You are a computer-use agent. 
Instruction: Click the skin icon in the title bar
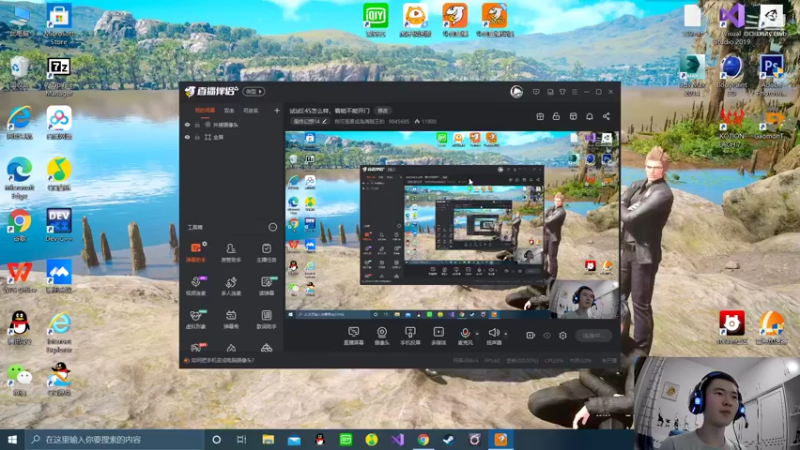562,92
